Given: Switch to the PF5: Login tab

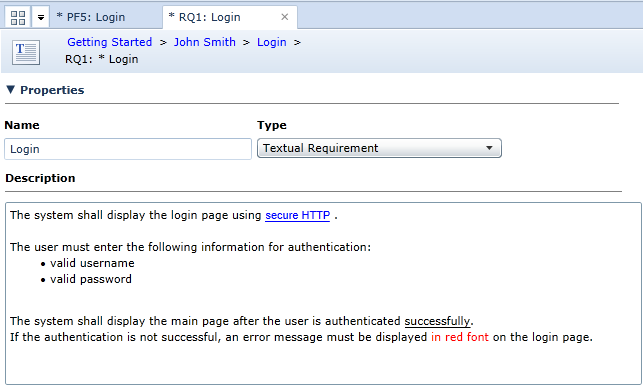Looking at the screenshot, I should tap(91, 17).
